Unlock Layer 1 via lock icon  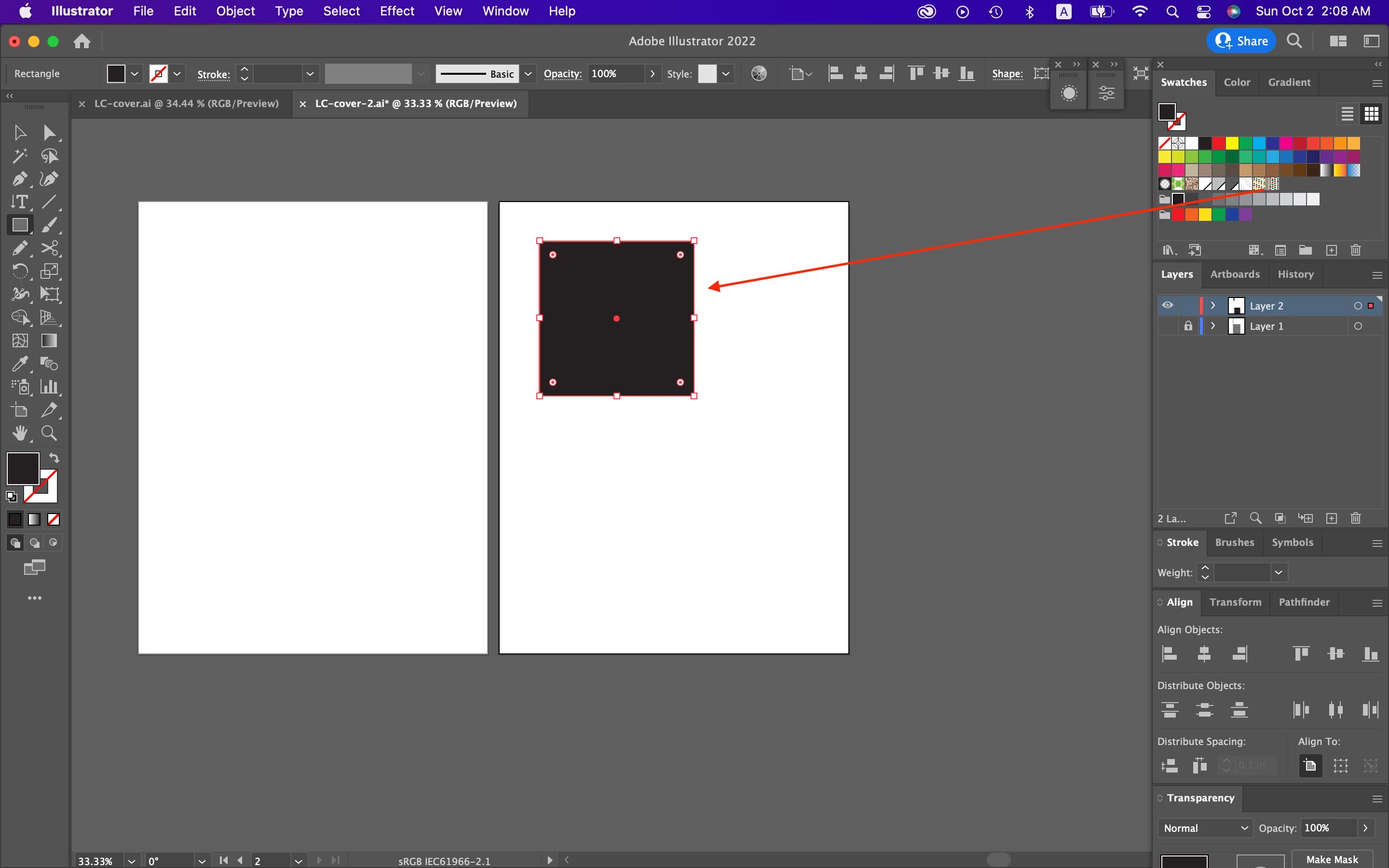[x=1188, y=326]
